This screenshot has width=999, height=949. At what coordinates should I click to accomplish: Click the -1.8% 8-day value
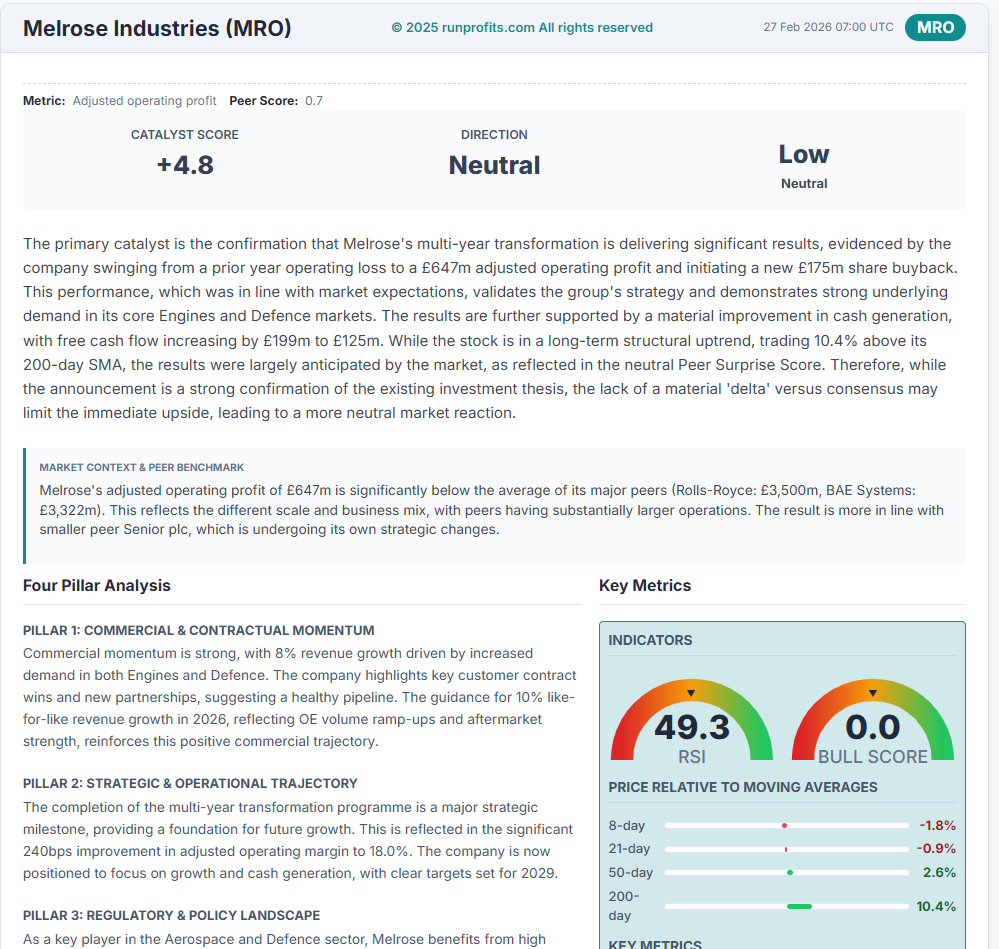pos(937,825)
